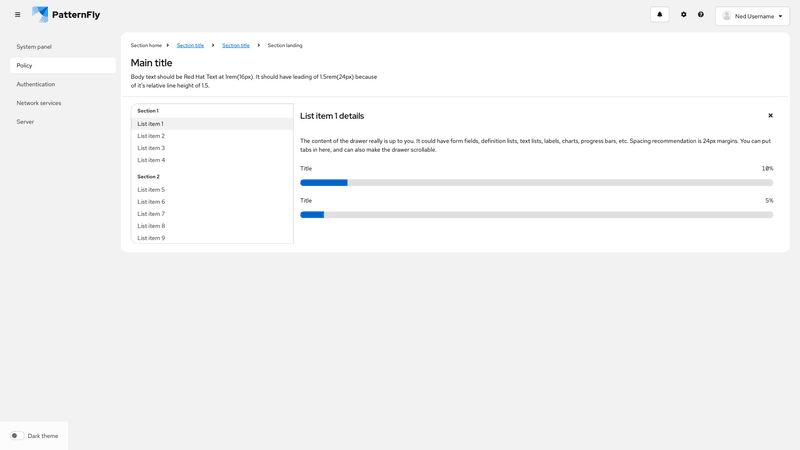
Task: Go to Network services nav item
Action: point(39,103)
